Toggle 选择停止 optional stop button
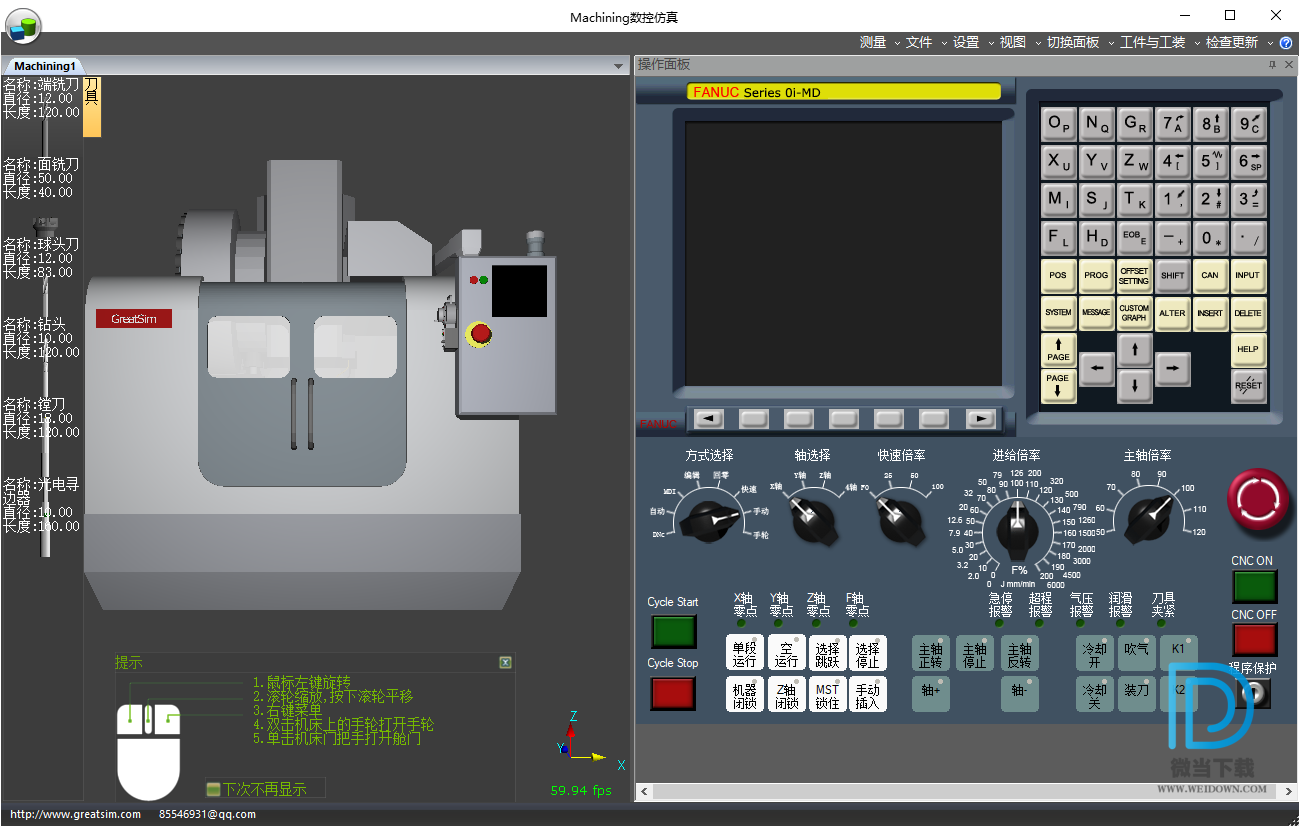Screen dimensions: 1300x827 [x=868, y=654]
